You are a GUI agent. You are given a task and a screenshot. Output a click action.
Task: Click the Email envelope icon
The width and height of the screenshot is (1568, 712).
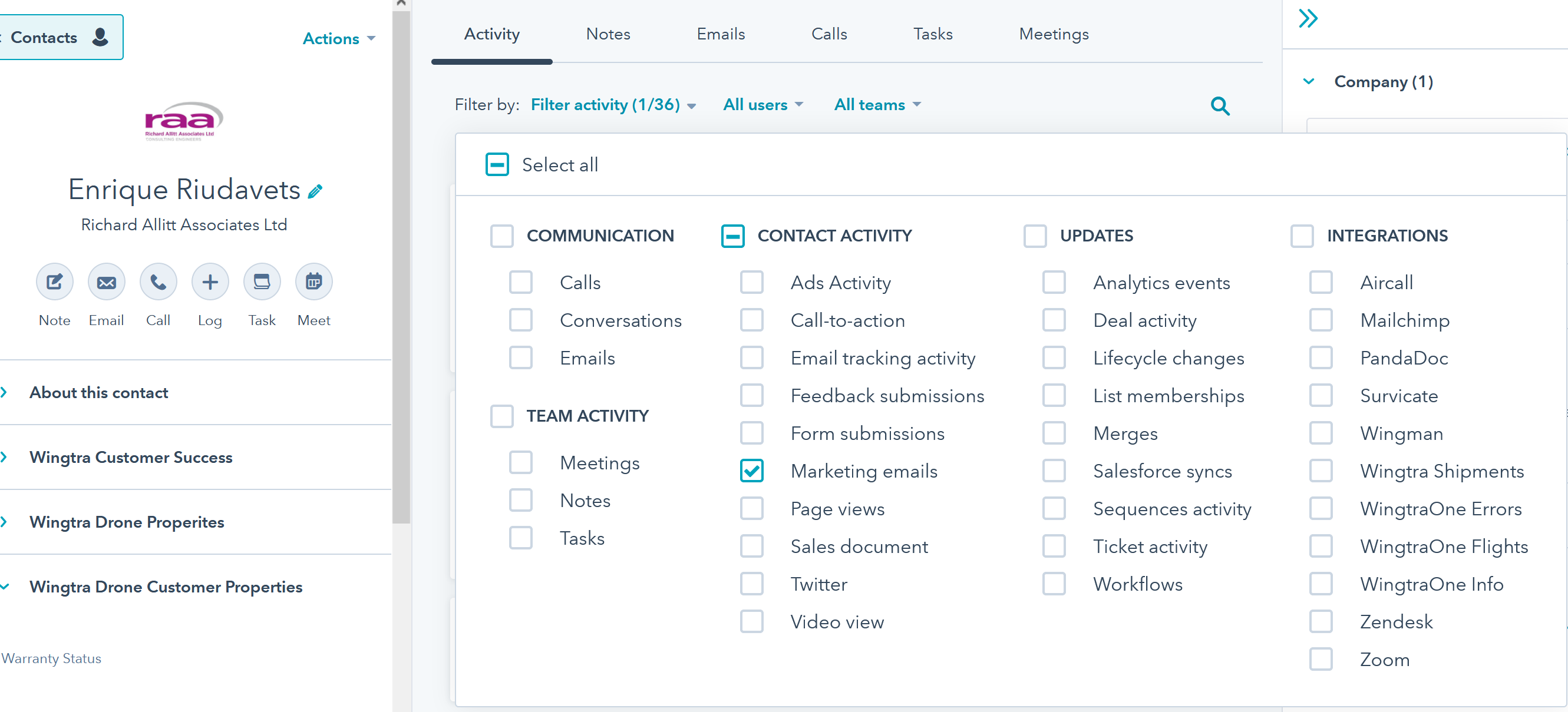(106, 282)
